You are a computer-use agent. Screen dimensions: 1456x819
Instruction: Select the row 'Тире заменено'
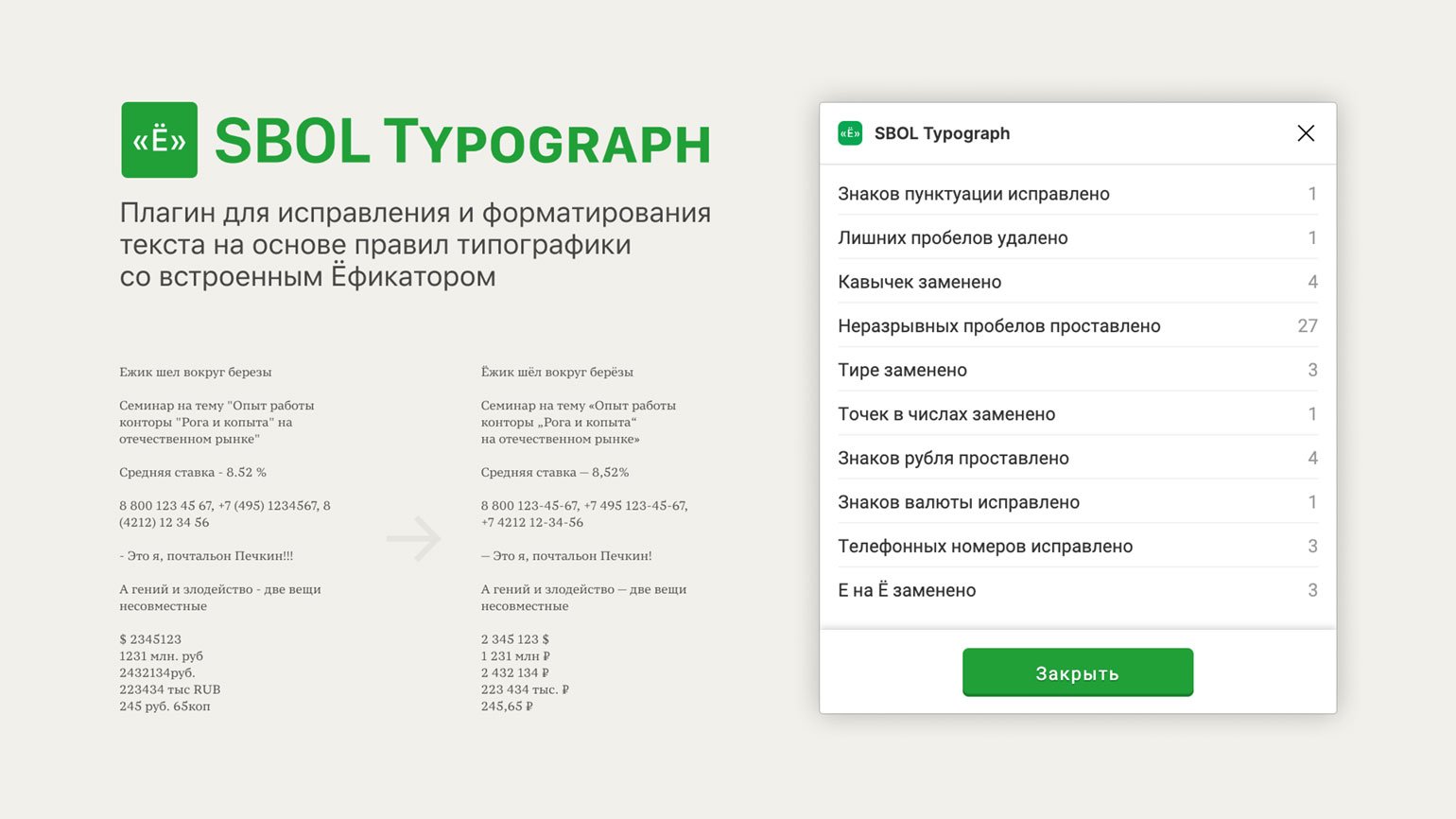tap(1078, 370)
